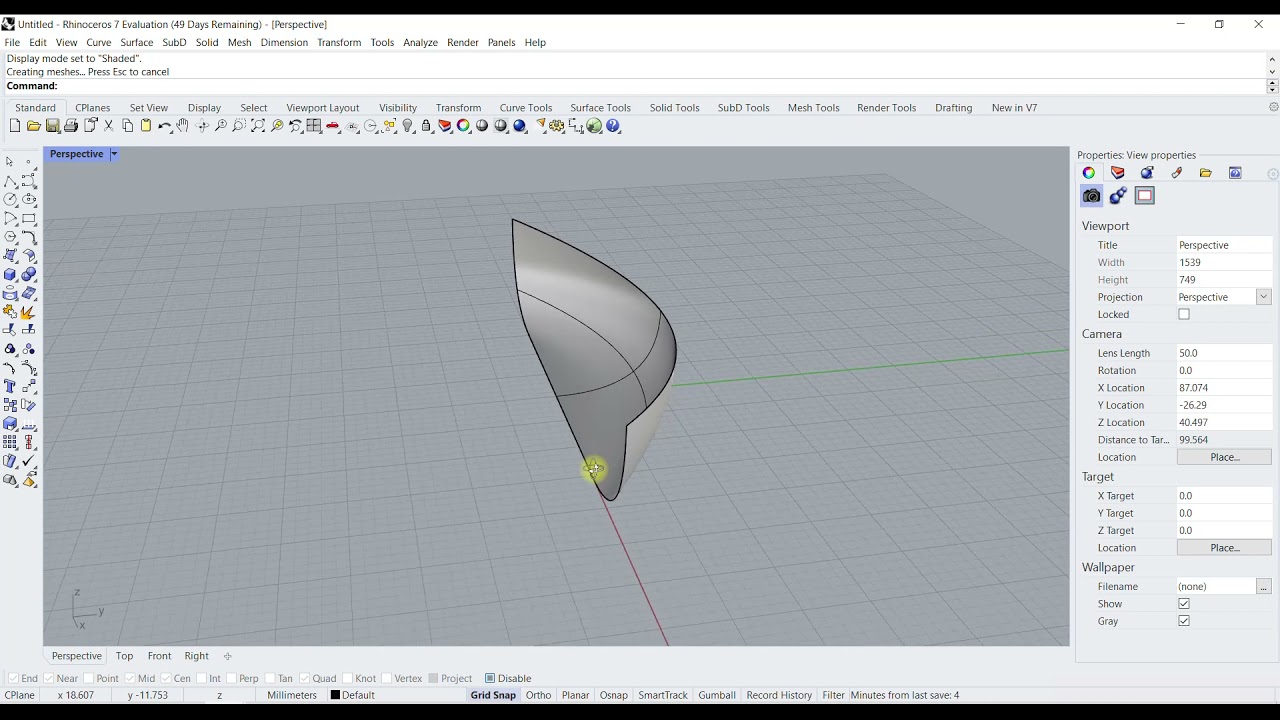This screenshot has height=720, width=1280.
Task: Click the Target Location Place... button
Action: [1224, 548]
